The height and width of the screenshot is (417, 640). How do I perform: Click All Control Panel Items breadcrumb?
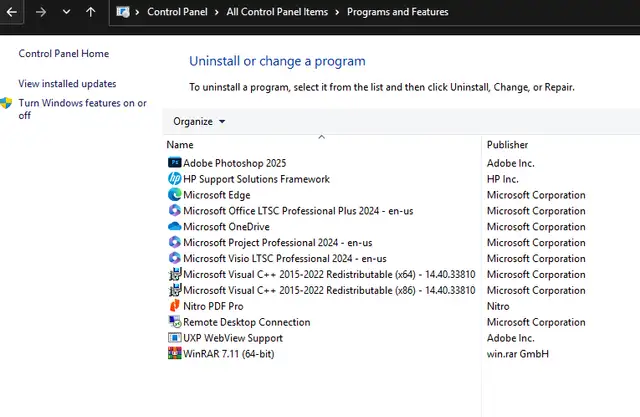click(277, 12)
